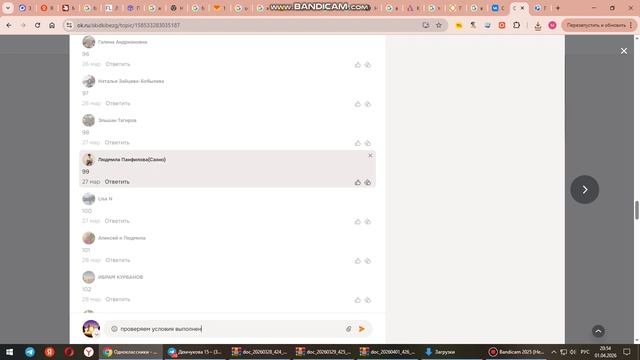Open avatar of the comment 98 author

(x=89, y=120)
